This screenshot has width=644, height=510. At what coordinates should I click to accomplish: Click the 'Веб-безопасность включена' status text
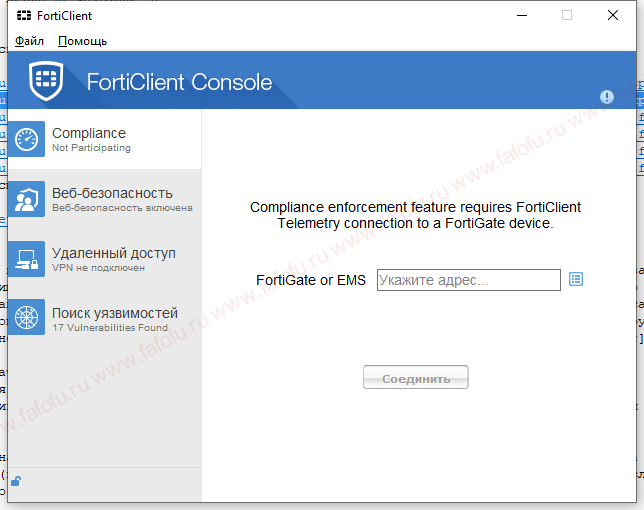click(122, 208)
